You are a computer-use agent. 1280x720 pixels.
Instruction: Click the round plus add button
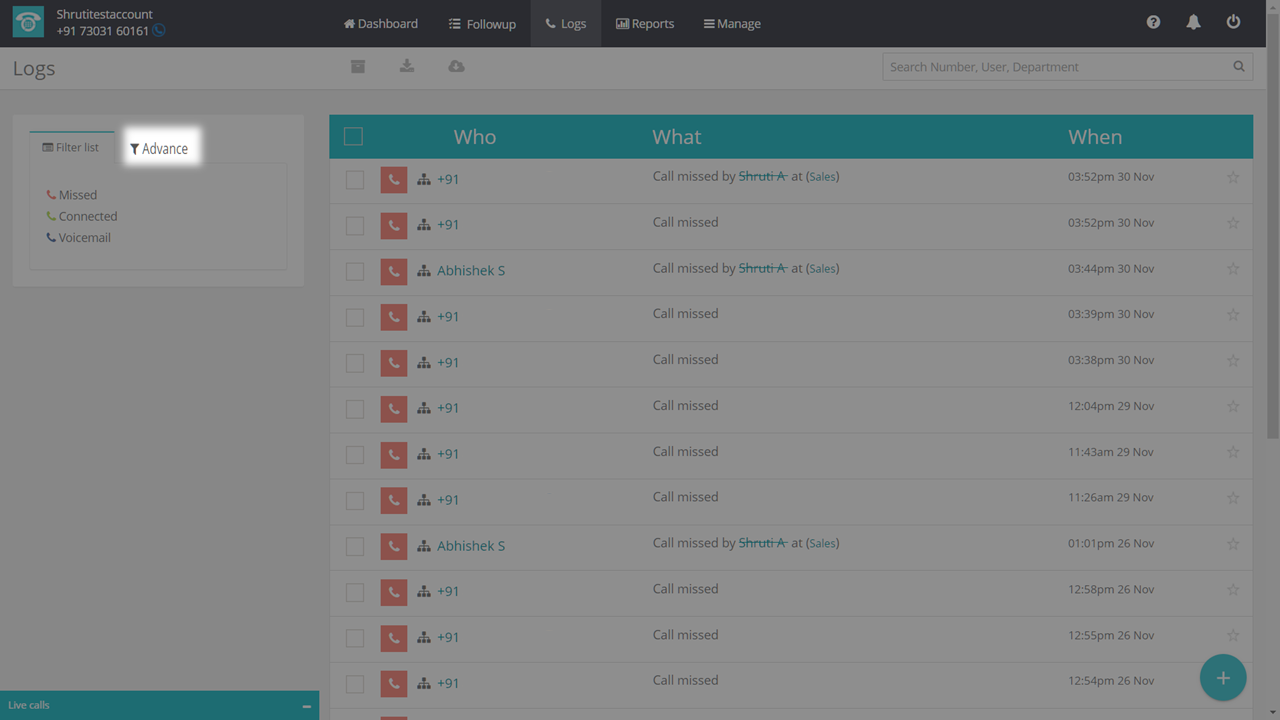(1222, 678)
